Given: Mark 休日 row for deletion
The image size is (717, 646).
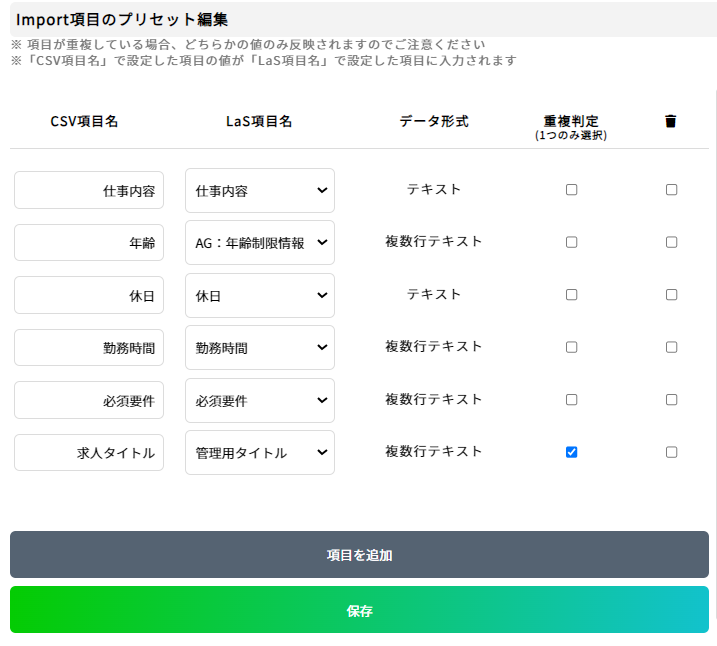Looking at the screenshot, I should tap(671, 294).
